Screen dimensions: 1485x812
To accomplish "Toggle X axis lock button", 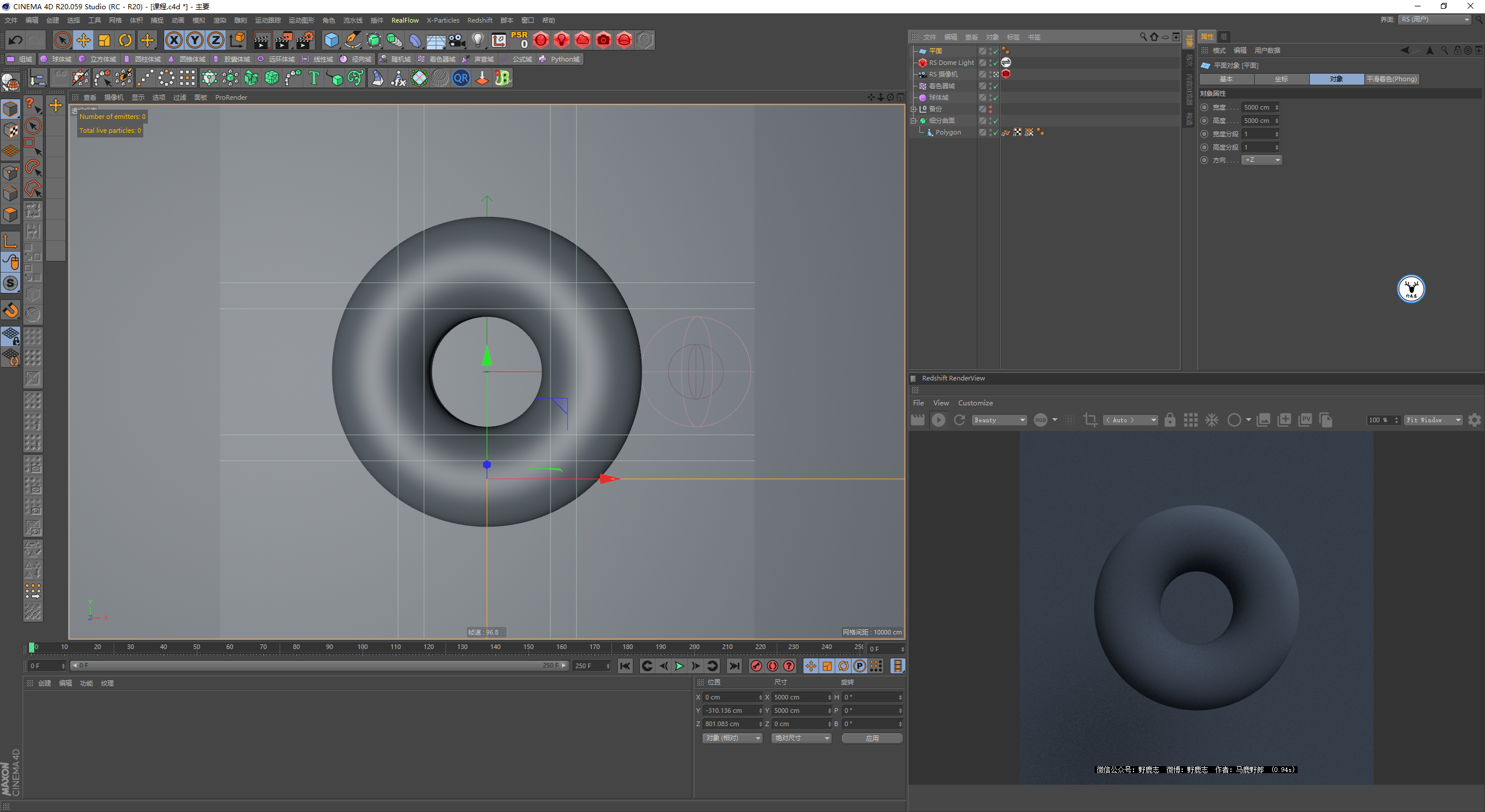I will pos(173,40).
